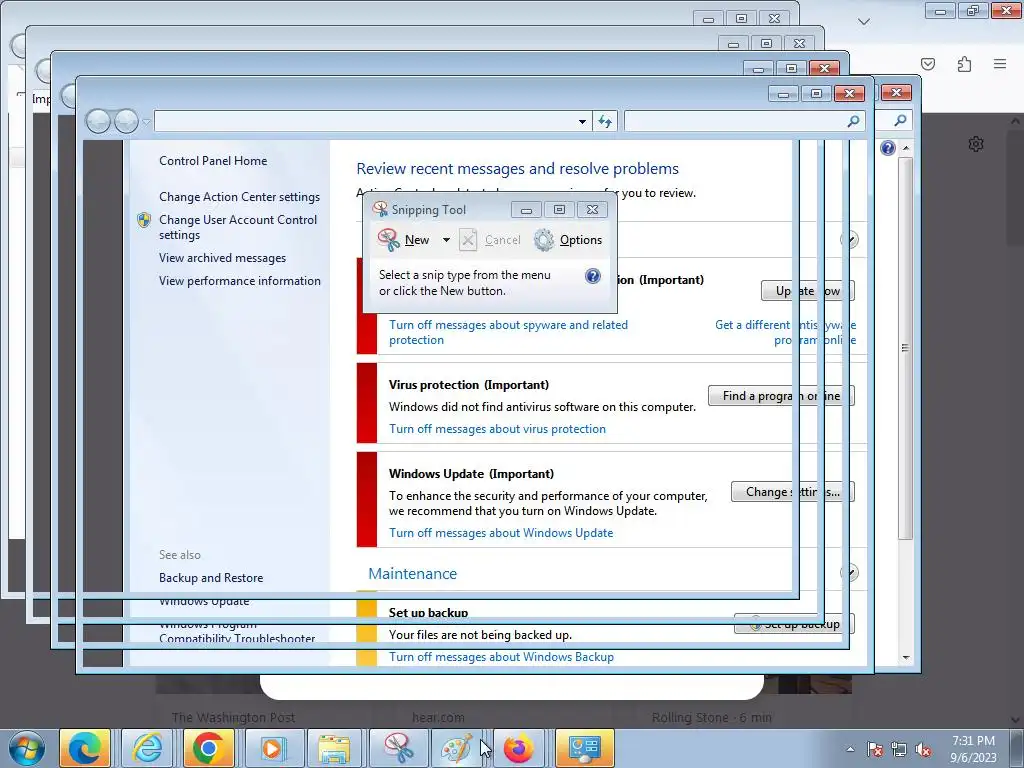Open Get a different antispyware program online

(785, 332)
